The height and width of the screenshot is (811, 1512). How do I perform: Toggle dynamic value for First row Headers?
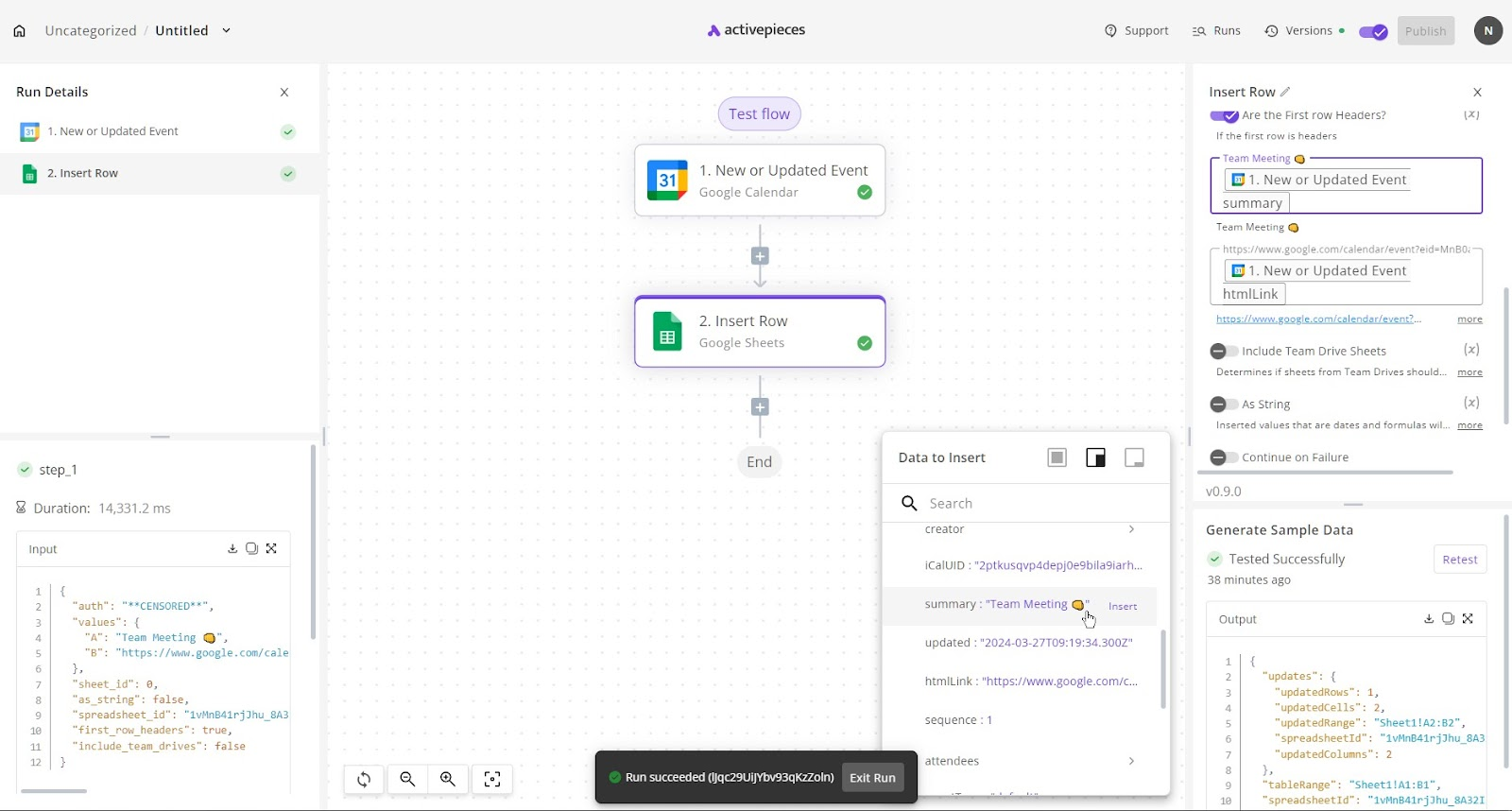point(1471,114)
